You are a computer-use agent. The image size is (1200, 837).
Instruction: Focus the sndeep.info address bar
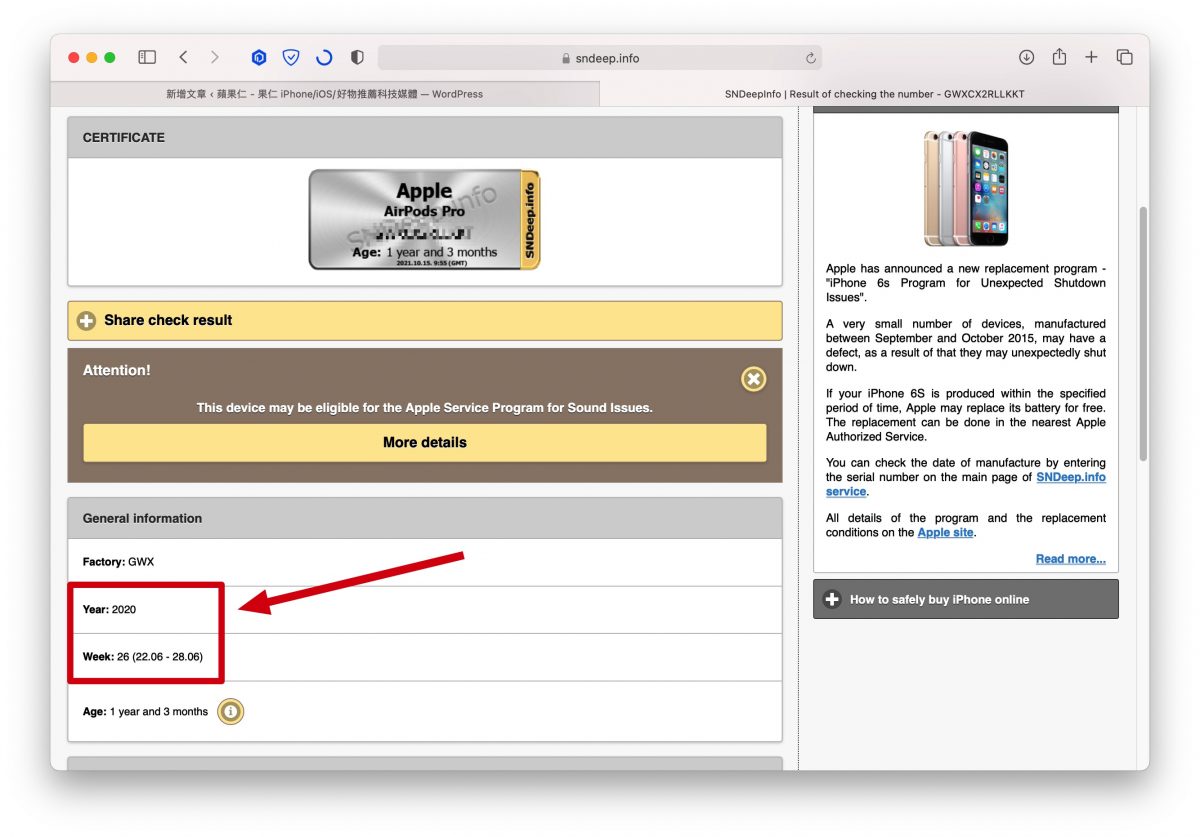pos(600,58)
